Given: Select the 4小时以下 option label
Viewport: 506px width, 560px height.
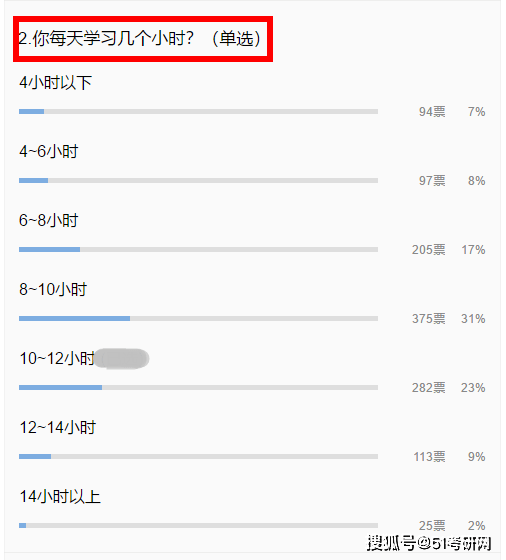Looking at the screenshot, I should click(56, 83).
